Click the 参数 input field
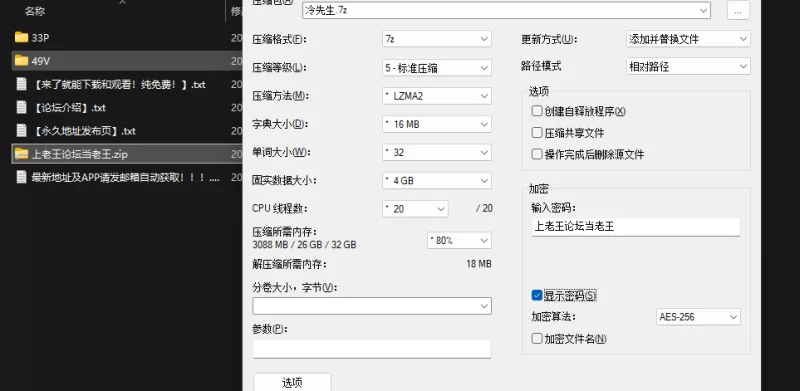800x391 pixels. pos(372,349)
